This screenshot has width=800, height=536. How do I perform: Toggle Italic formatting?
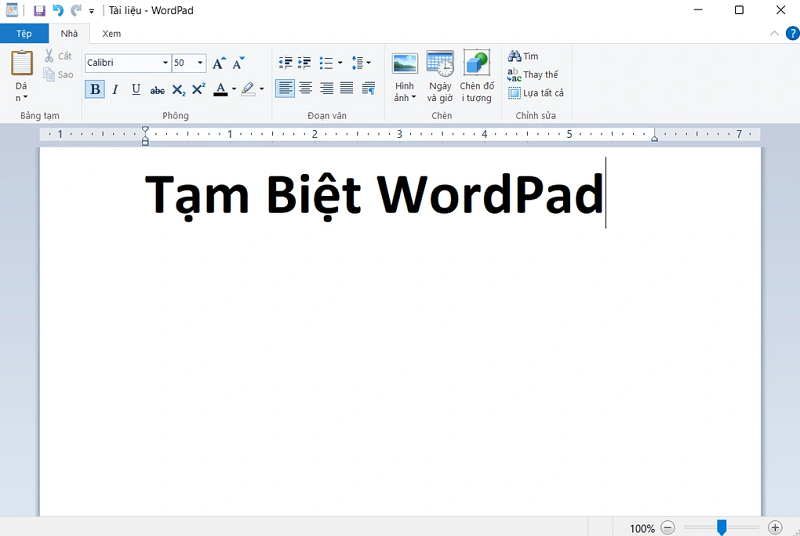(115, 89)
